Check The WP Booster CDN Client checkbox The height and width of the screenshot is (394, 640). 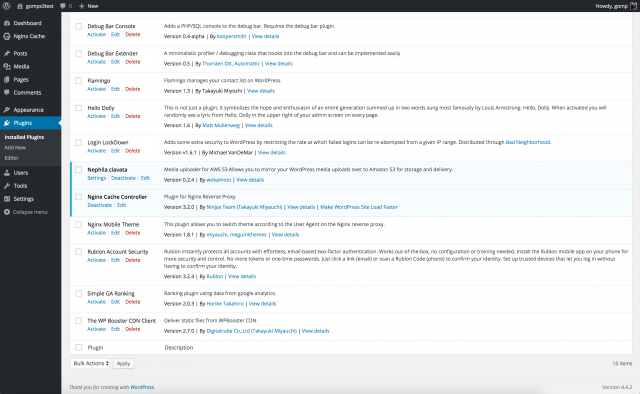pyautogui.click(x=78, y=321)
